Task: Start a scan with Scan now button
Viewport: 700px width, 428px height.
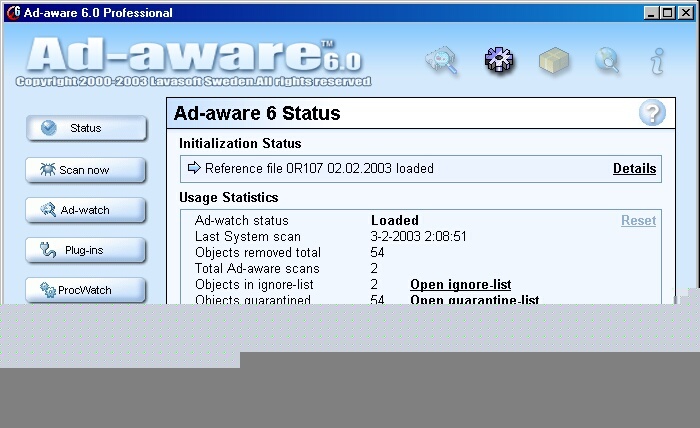Action: [x=86, y=170]
